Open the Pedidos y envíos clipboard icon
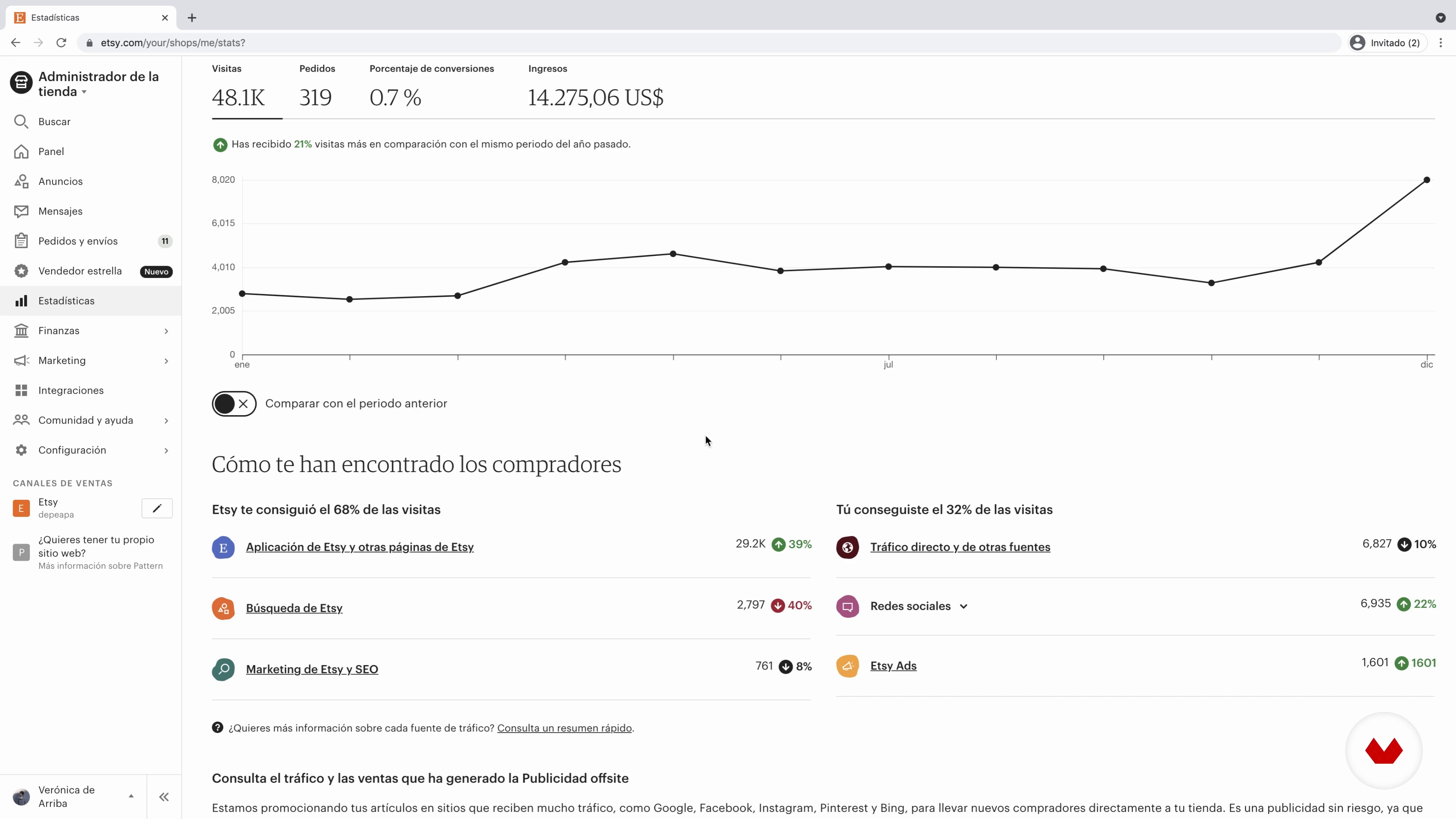Image resolution: width=1456 pixels, height=819 pixels. click(21, 241)
